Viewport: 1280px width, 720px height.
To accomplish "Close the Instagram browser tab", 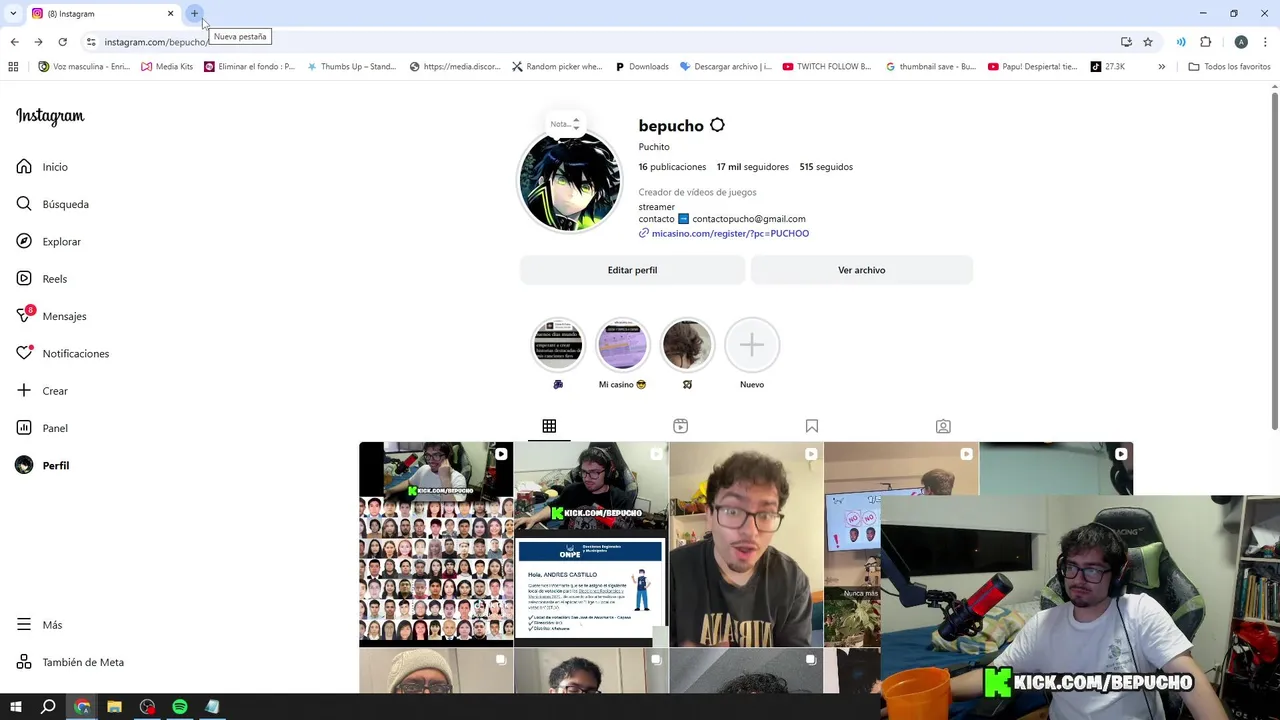I will [170, 14].
